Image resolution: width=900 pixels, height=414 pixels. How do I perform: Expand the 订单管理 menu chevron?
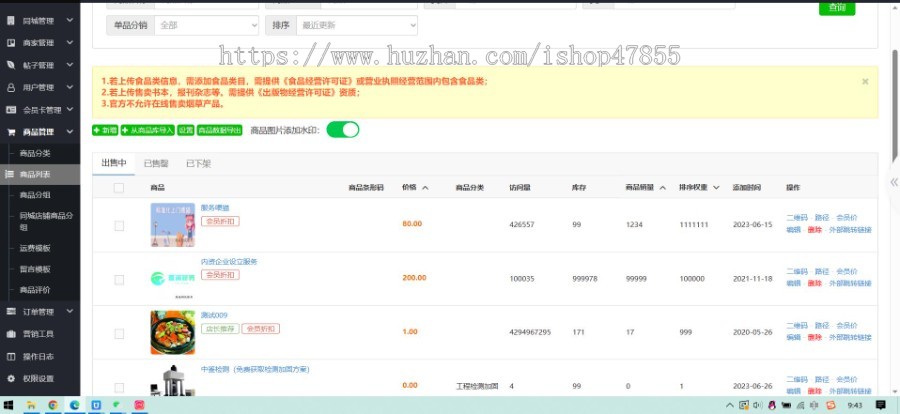point(69,311)
